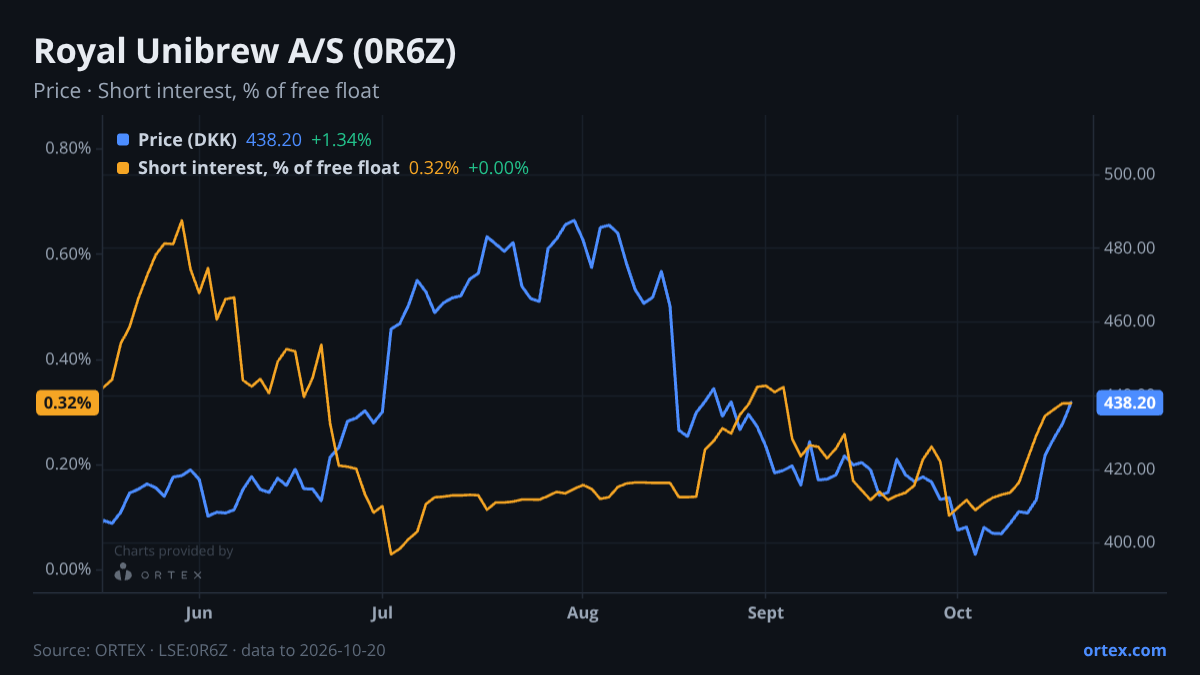Screen dimensions: 1200x675
Task: Click the 0.40% left axis label
Action: click(68, 359)
